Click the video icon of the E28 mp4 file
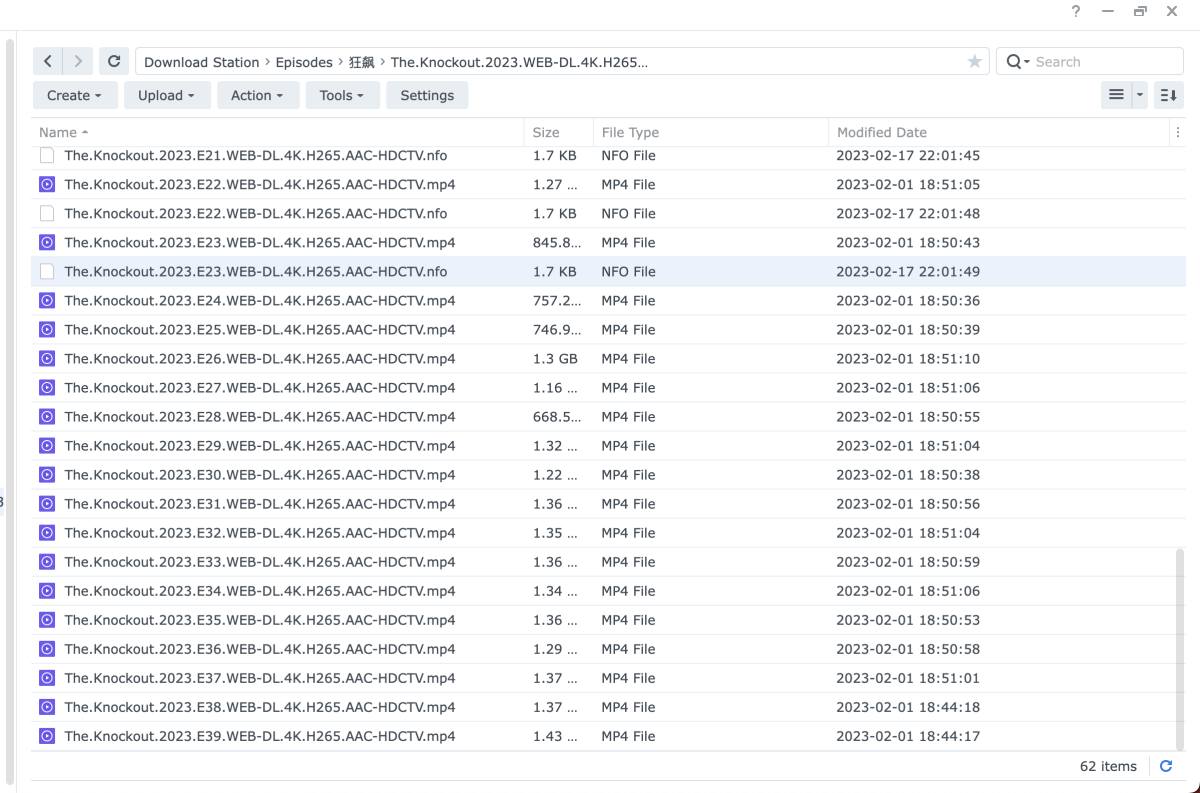 point(46,416)
